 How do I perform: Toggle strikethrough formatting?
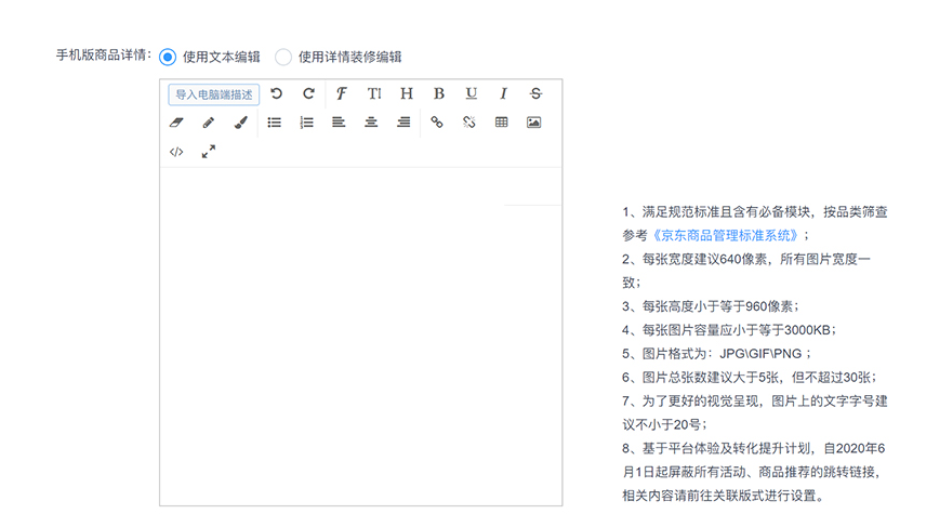pos(536,94)
